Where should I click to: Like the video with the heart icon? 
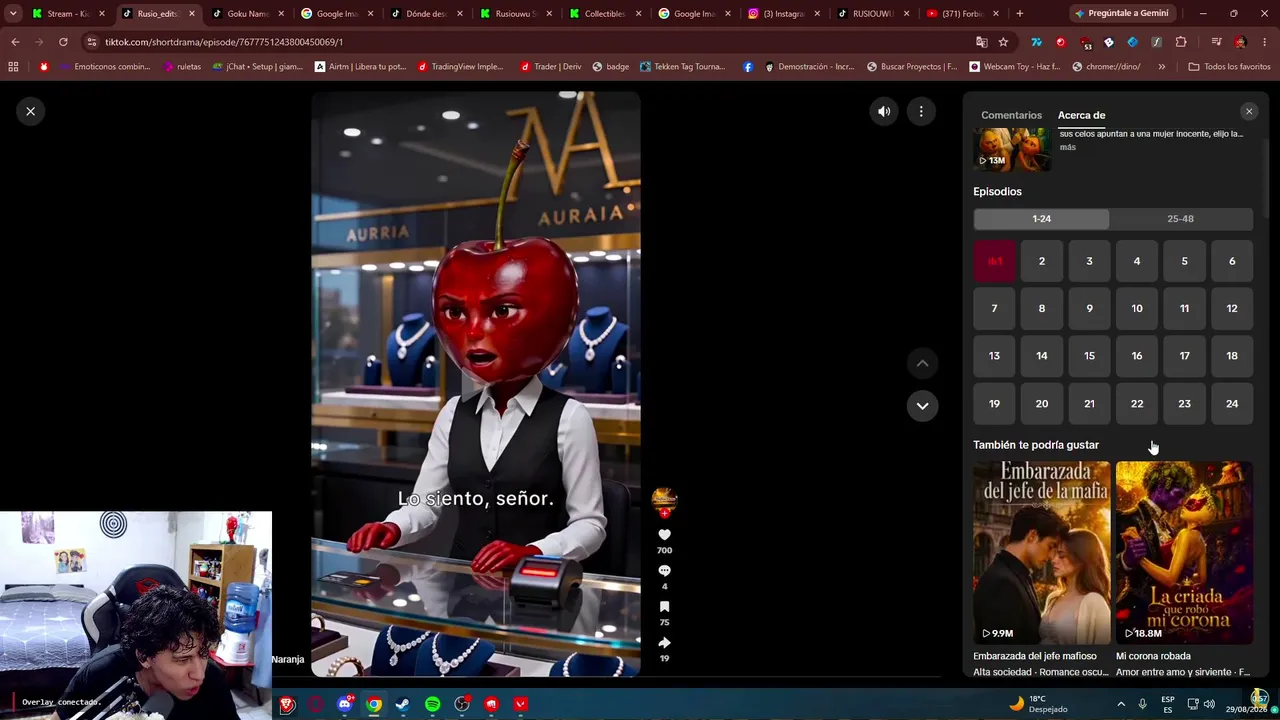(664, 535)
